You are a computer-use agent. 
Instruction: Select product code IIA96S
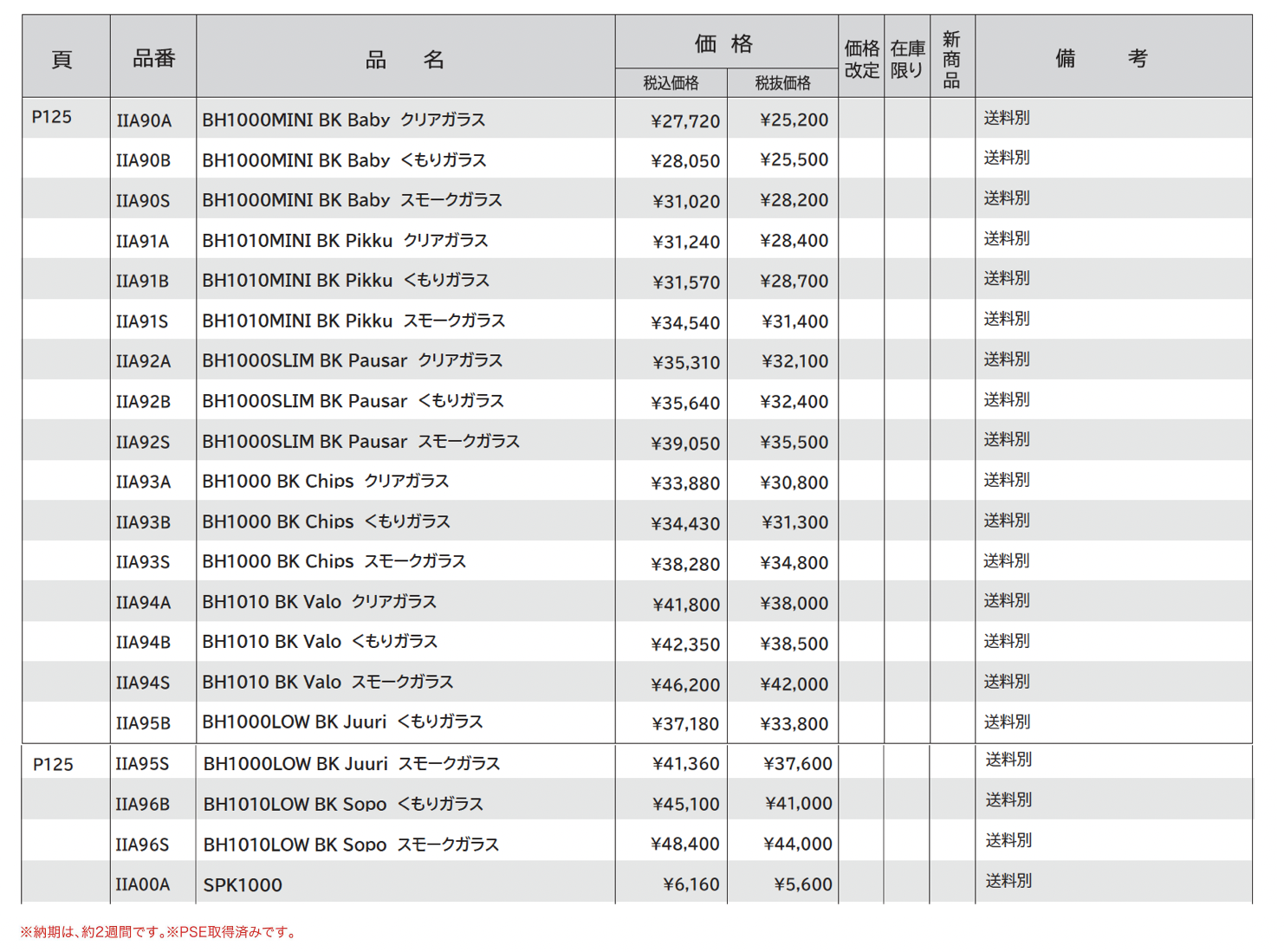click(143, 845)
